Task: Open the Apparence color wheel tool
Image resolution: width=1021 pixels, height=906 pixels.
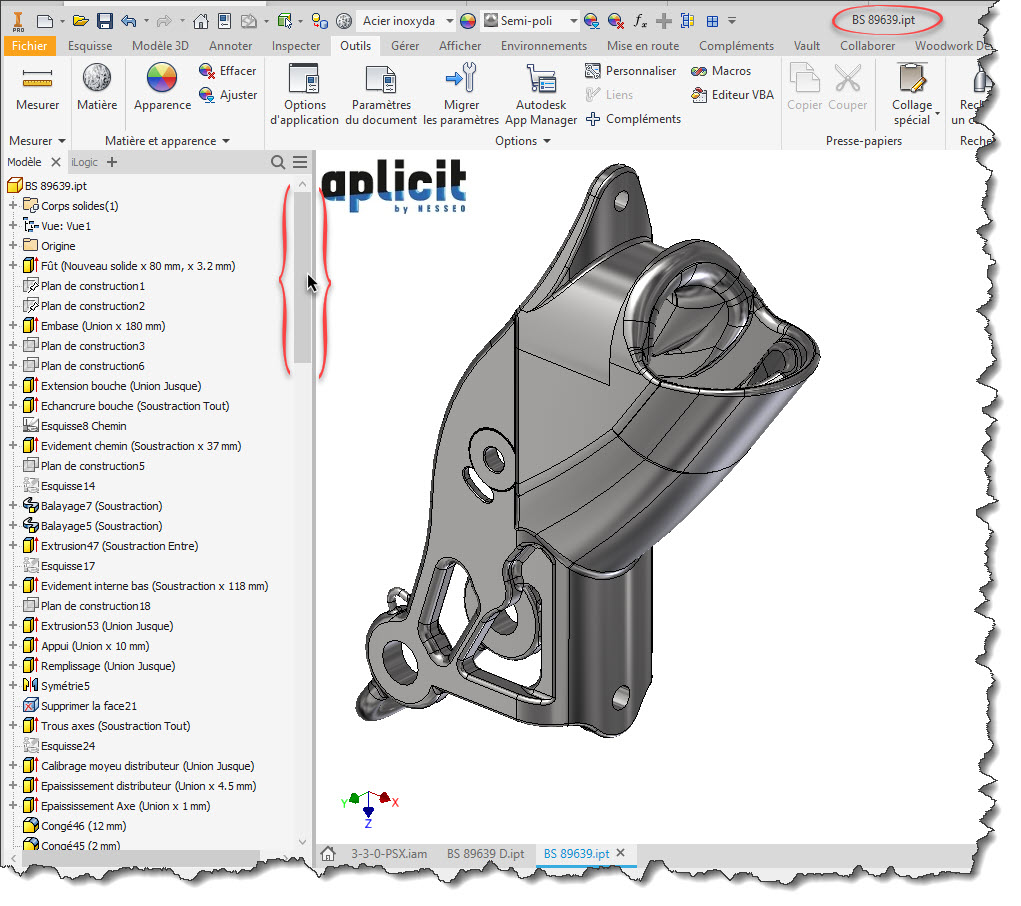Action: click(161, 80)
